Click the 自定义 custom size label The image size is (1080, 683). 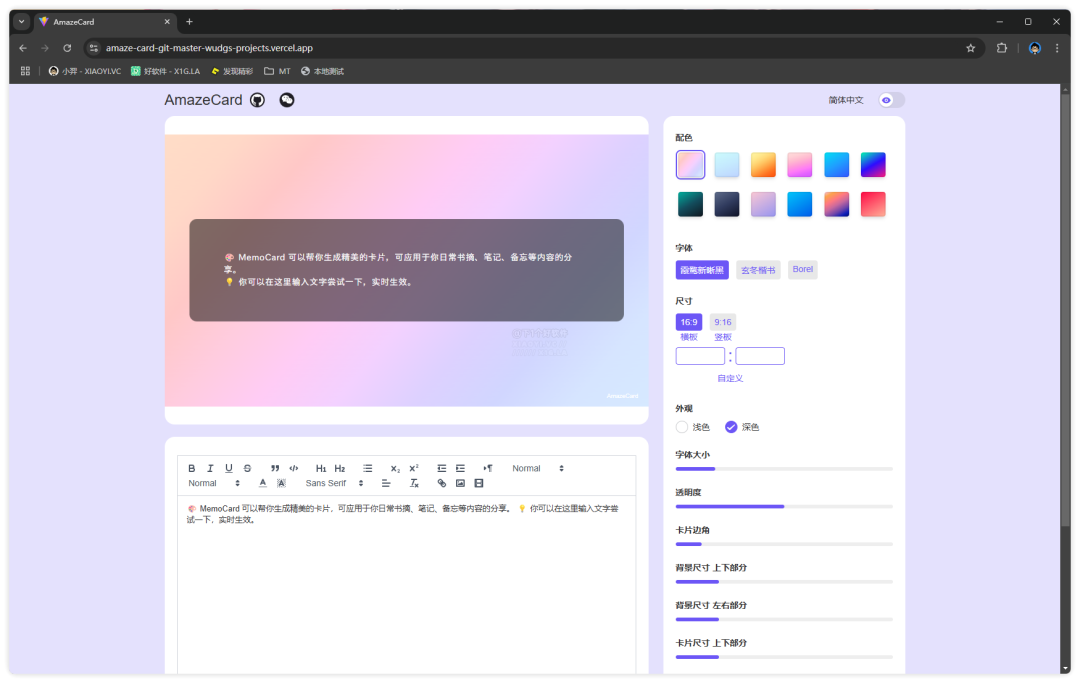point(730,379)
